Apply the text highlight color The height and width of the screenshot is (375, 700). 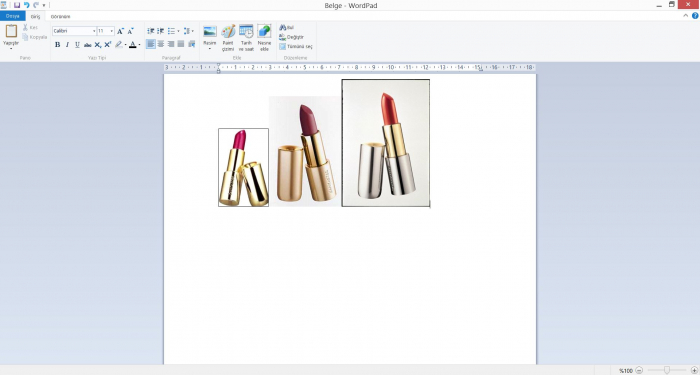click(119, 45)
